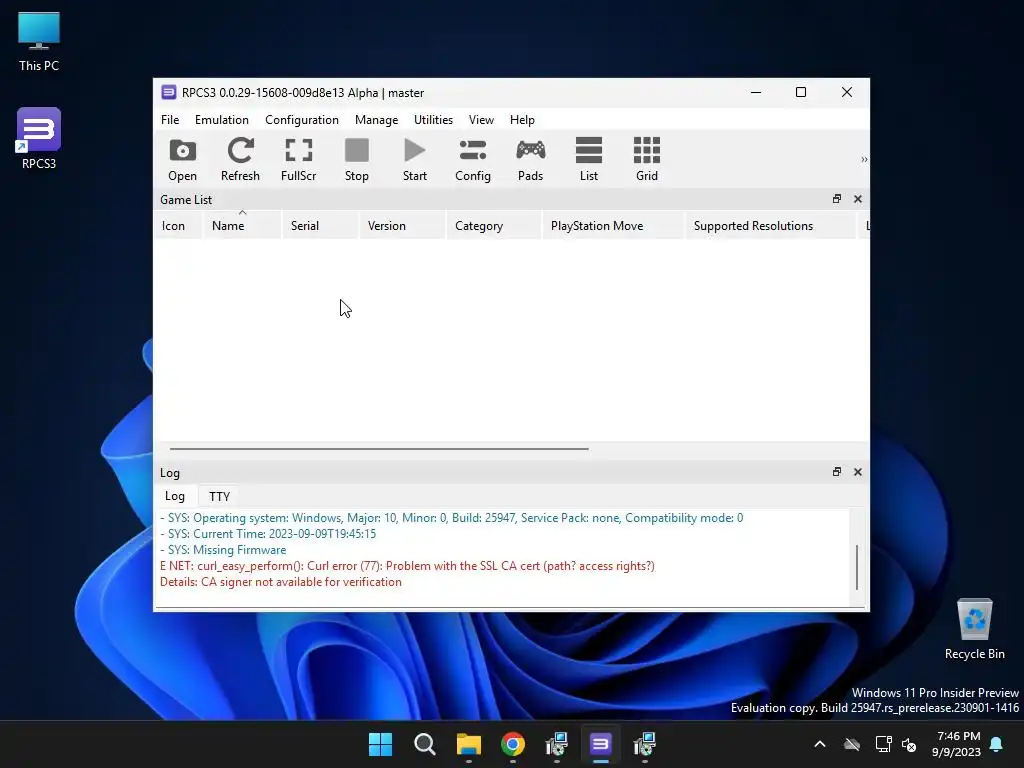
Task: Toggle FullScr fullscreen mode
Action: (x=298, y=160)
